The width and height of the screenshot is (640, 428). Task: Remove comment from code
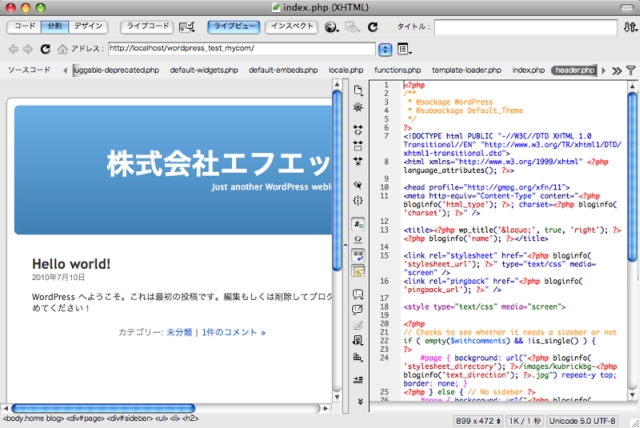tap(358, 310)
